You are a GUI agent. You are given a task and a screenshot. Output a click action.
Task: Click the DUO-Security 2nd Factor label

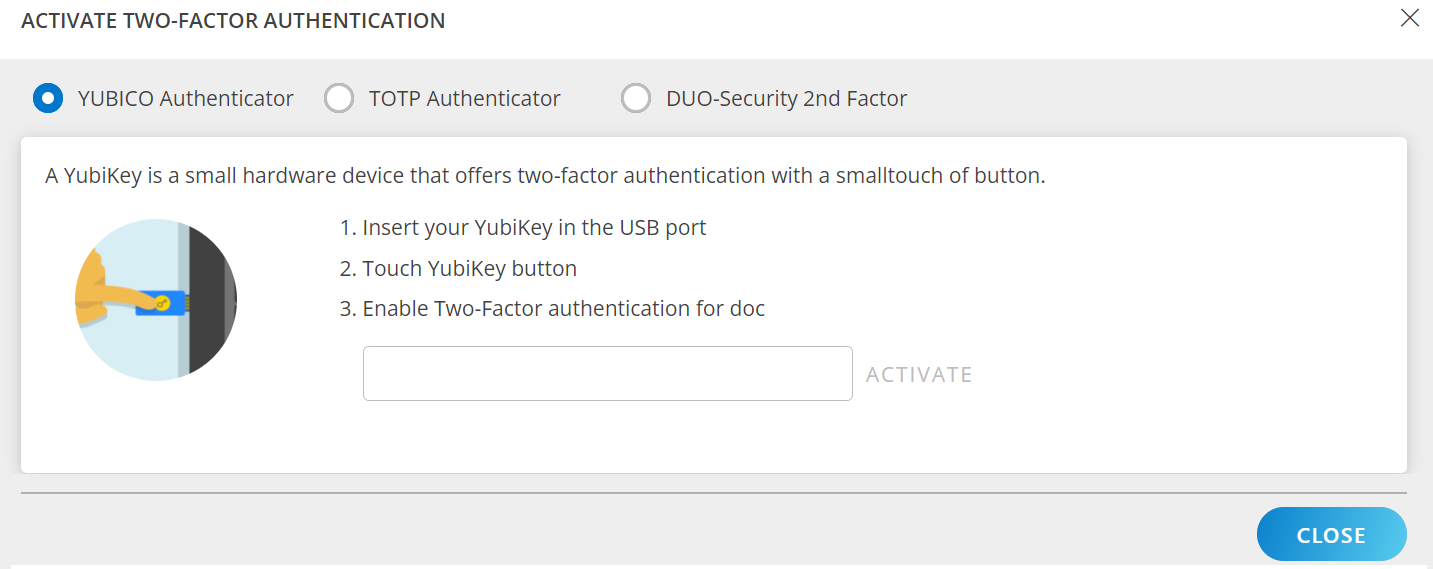tap(786, 98)
